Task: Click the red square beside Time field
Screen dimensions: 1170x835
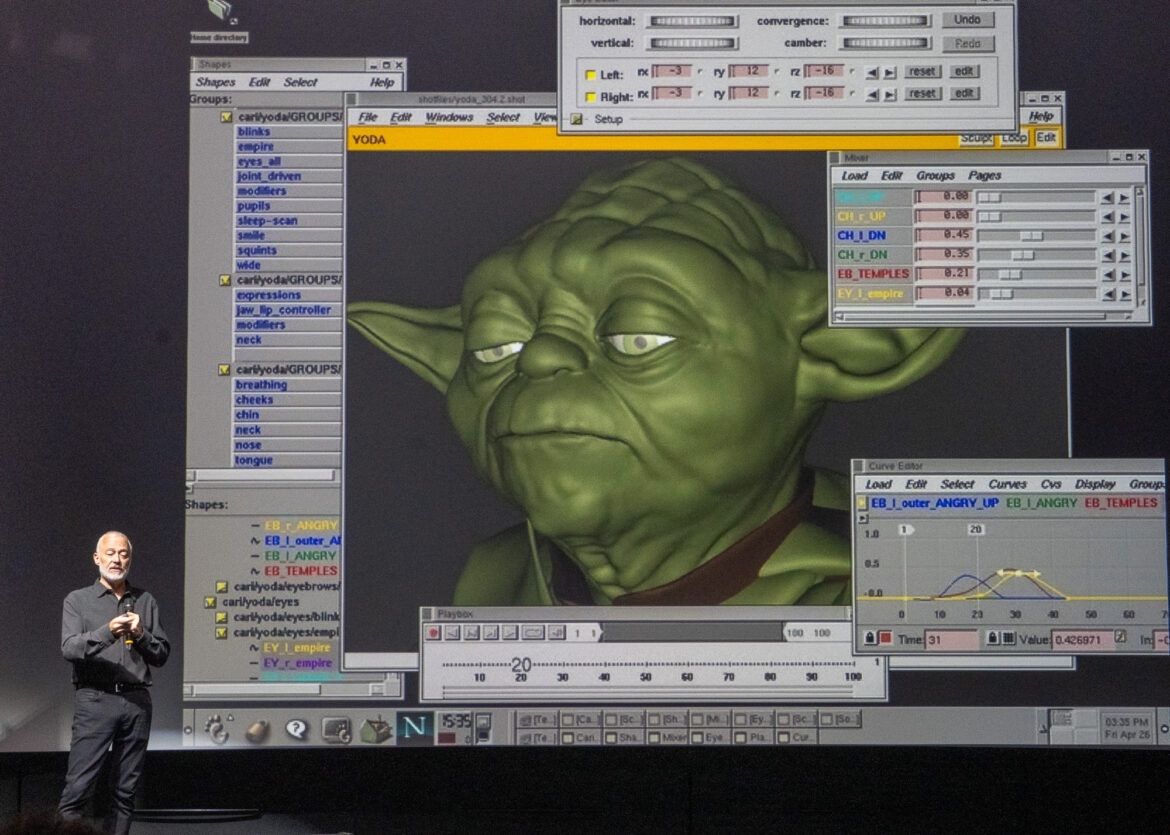Action: pos(885,639)
